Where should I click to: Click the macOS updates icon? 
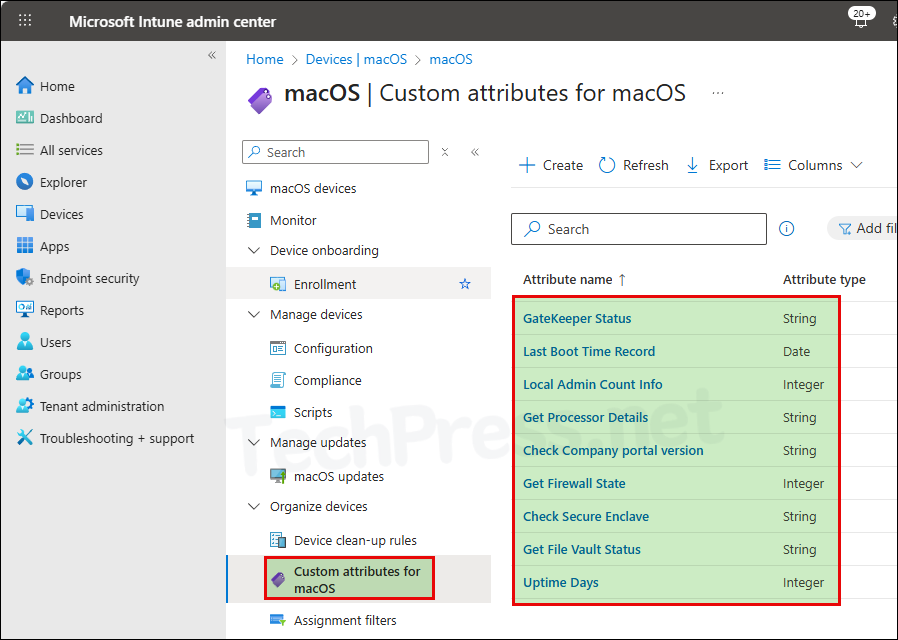coord(278,476)
